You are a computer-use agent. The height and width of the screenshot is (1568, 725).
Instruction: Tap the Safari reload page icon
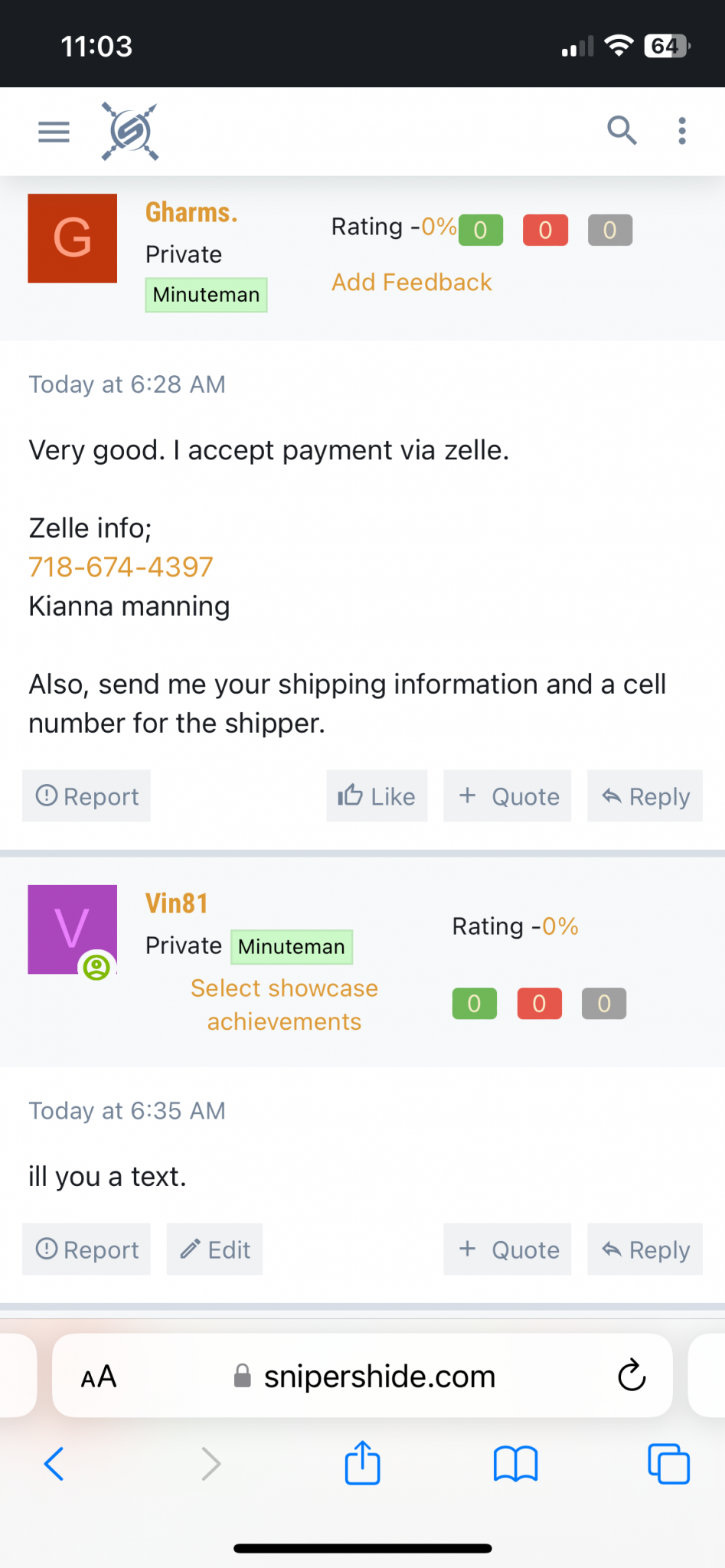pyautogui.click(x=632, y=1376)
